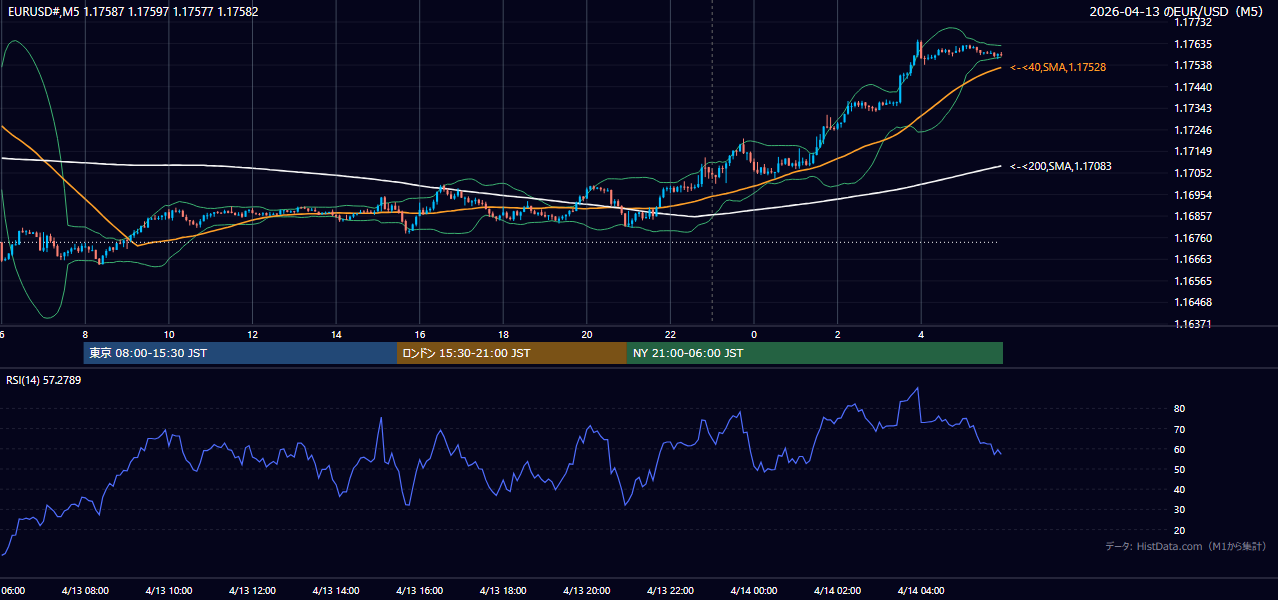This screenshot has width=1278, height=600.
Task: Select the London 15:30-21:00 JST session bar
Action: 512,353
